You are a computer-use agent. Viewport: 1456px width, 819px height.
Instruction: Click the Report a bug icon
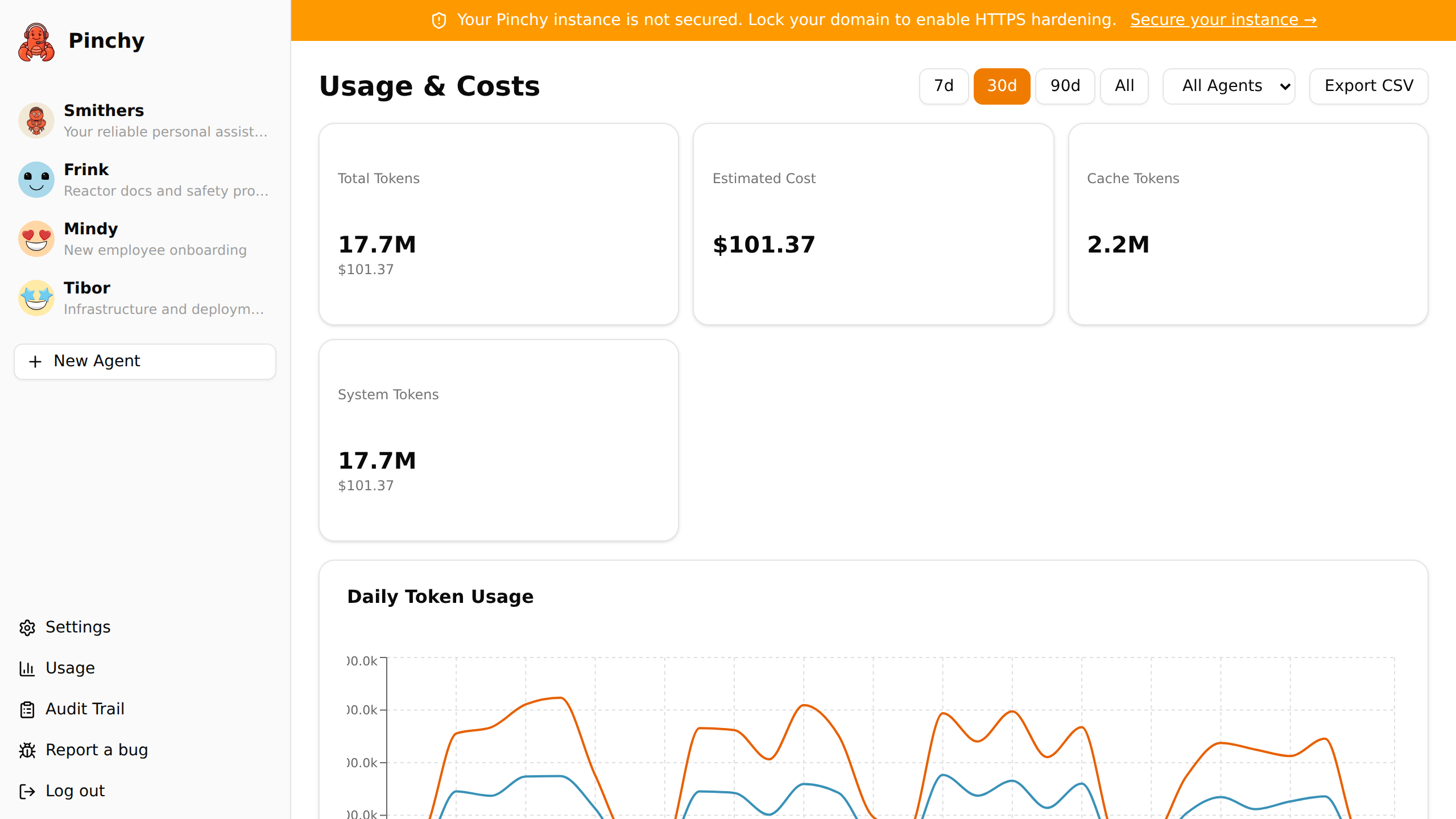click(x=28, y=750)
